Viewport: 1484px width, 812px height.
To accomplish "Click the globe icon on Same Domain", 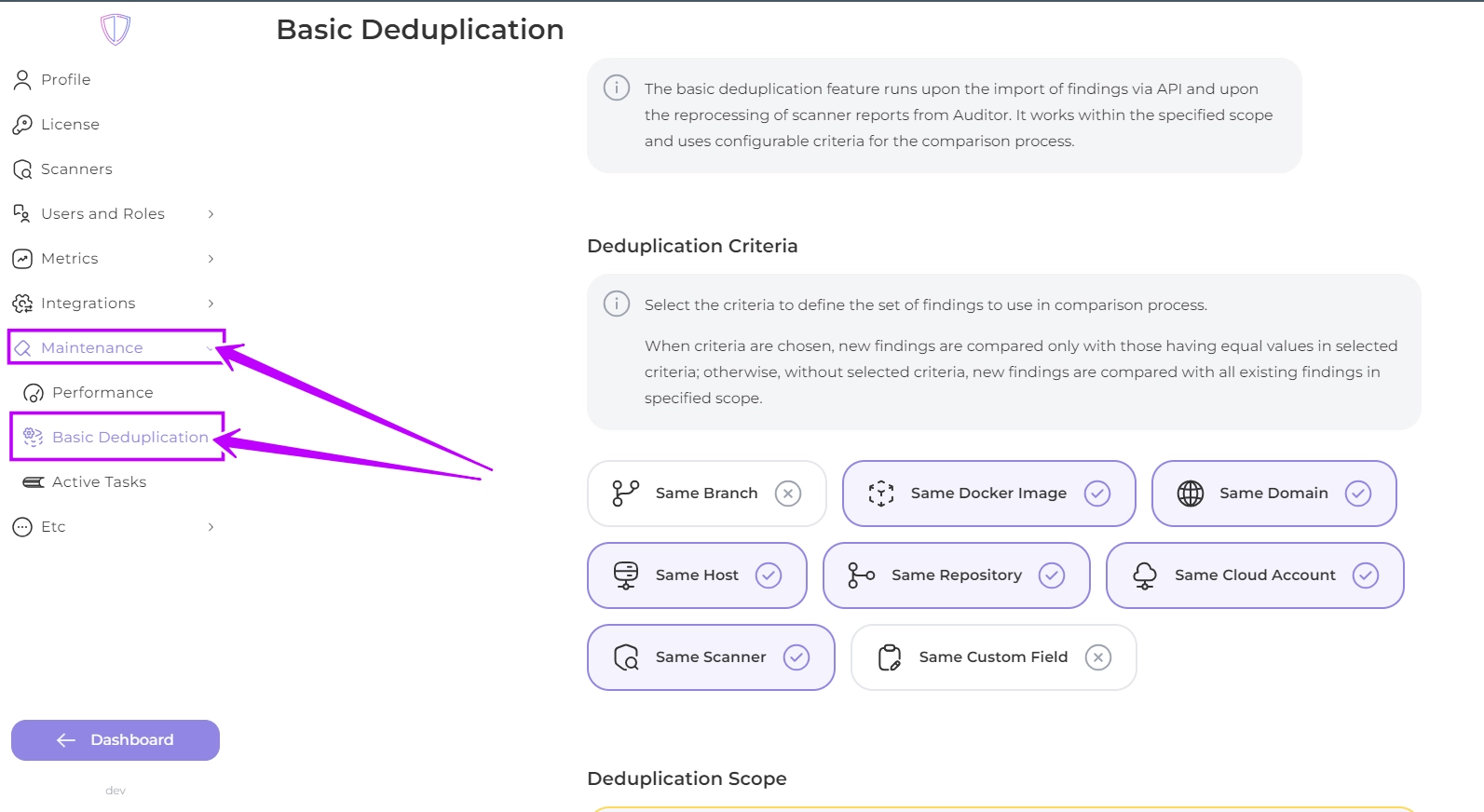I will (1191, 494).
